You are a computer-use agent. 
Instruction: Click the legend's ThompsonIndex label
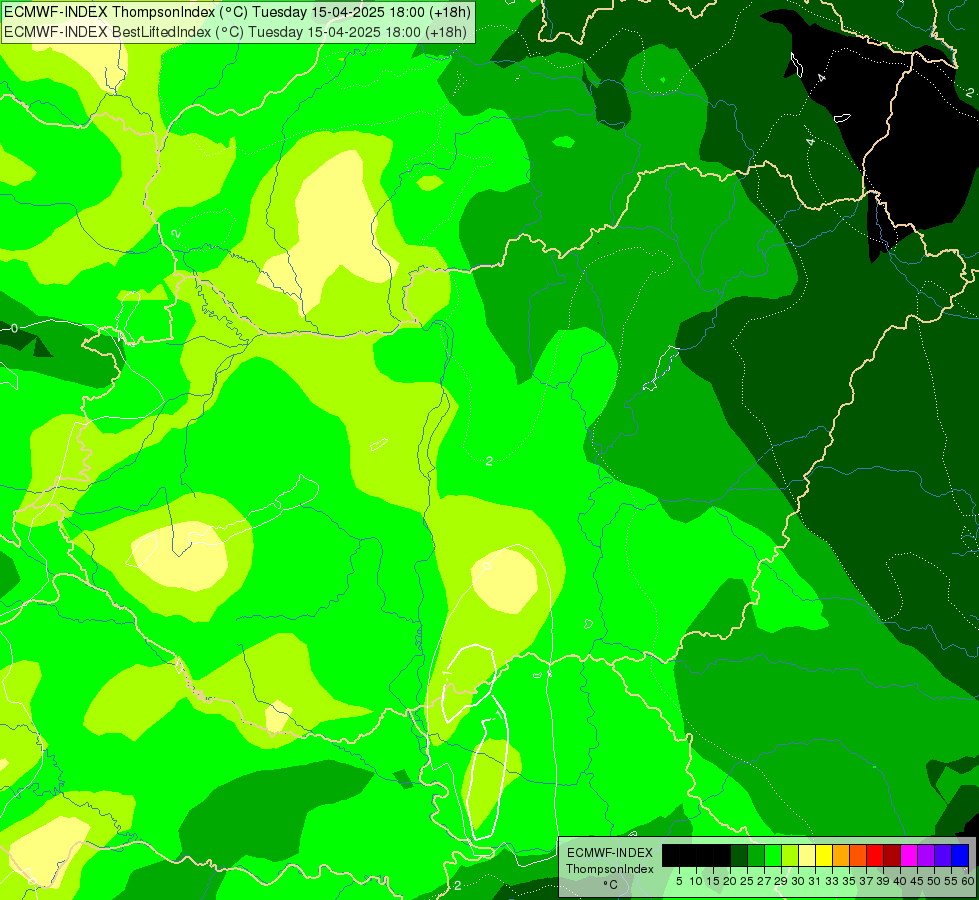tap(610, 869)
